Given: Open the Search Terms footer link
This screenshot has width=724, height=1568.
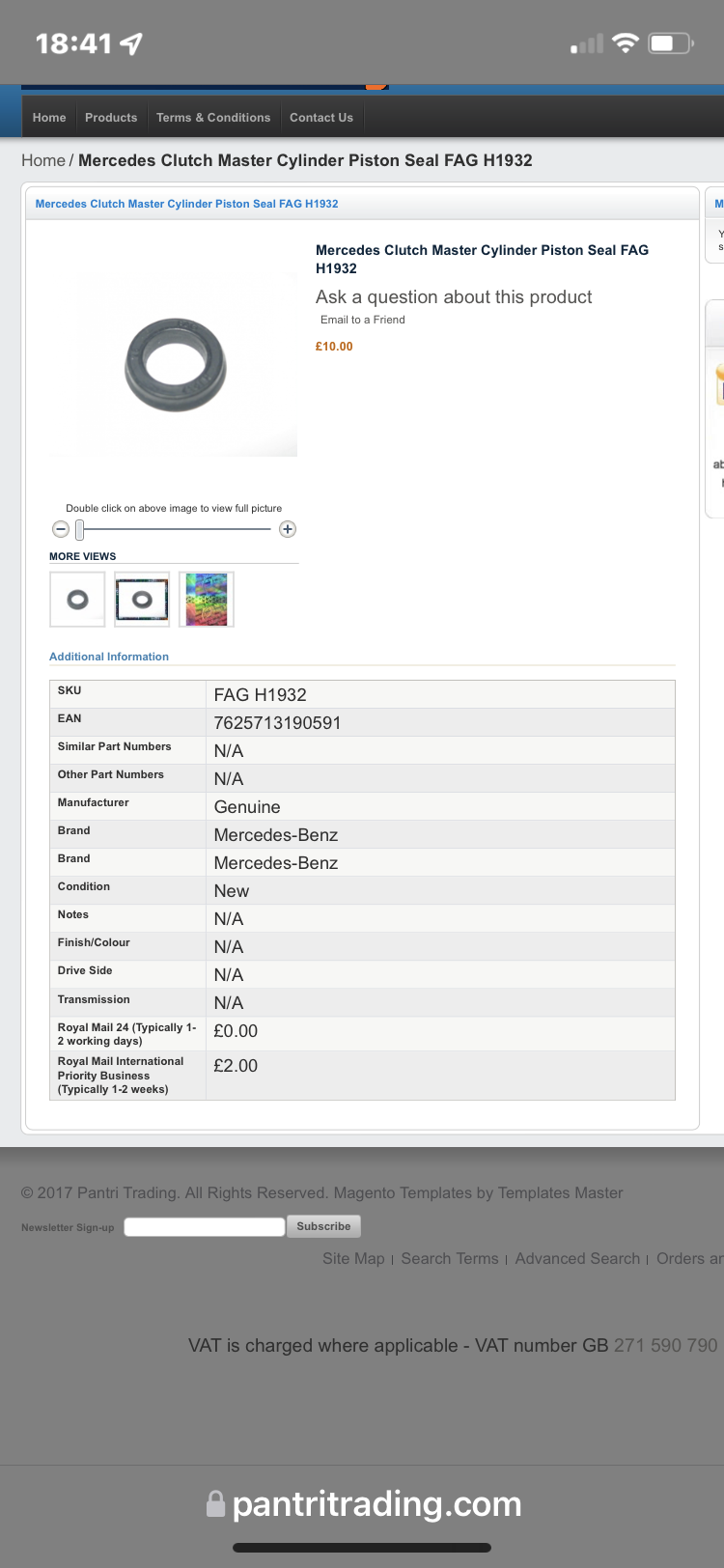Looking at the screenshot, I should (x=450, y=1259).
